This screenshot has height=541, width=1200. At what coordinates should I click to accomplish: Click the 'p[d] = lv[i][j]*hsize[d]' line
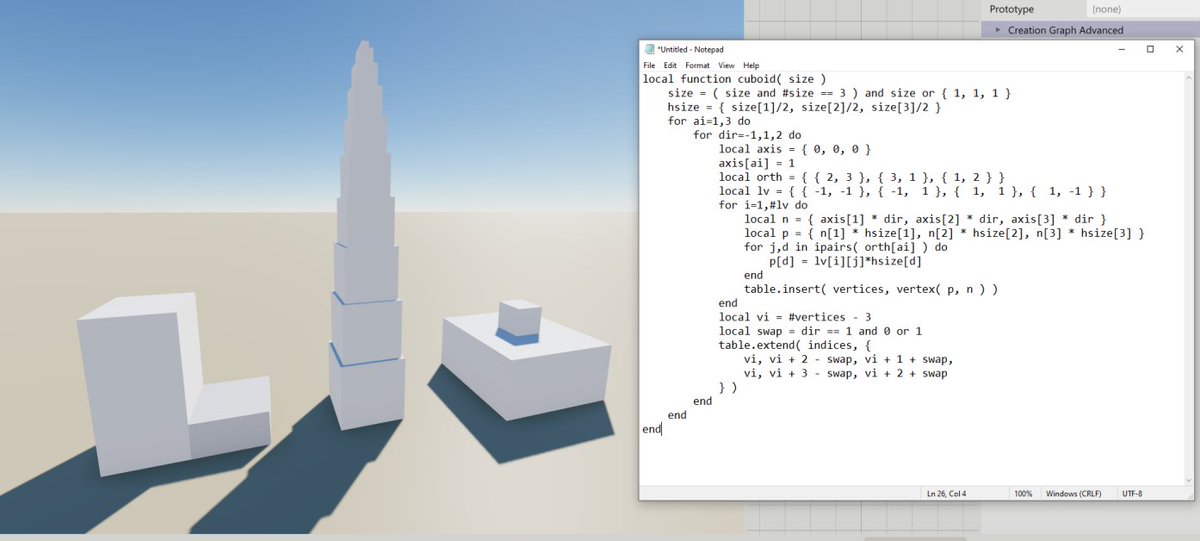point(846,261)
